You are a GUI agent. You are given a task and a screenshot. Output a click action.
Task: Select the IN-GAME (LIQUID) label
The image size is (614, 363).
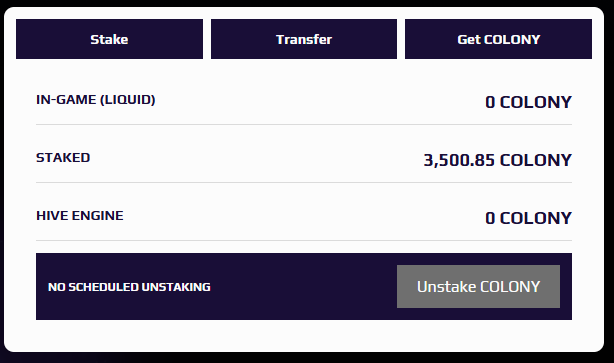coord(96,100)
